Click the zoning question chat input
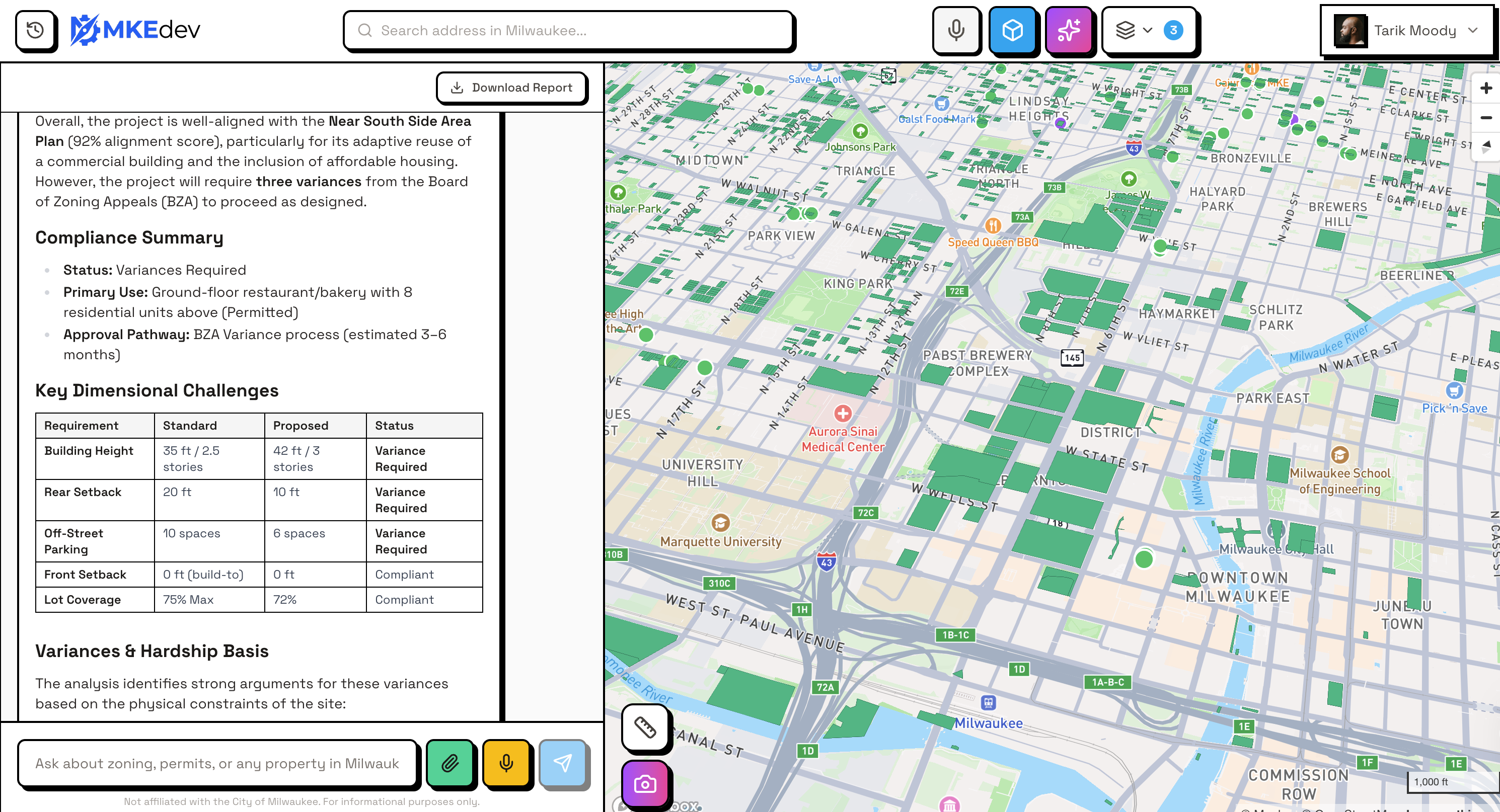The image size is (1500, 812). [217, 763]
